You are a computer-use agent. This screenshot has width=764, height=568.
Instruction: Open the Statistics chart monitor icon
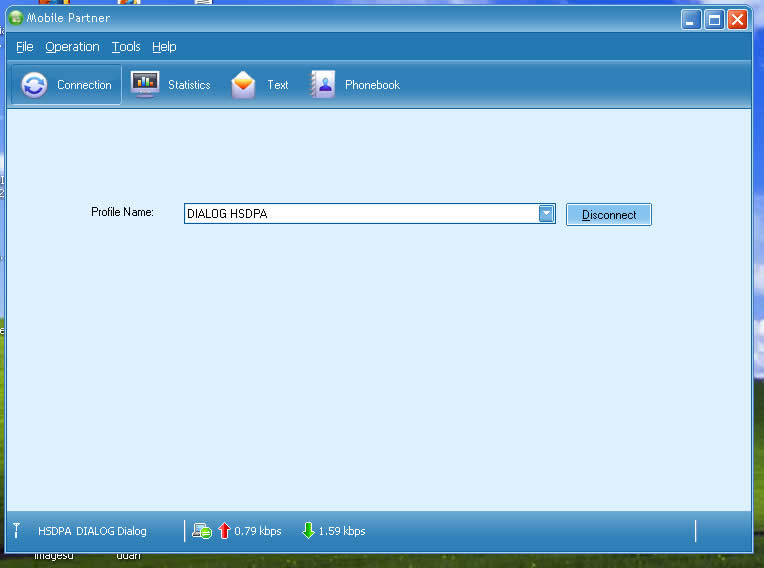click(145, 84)
